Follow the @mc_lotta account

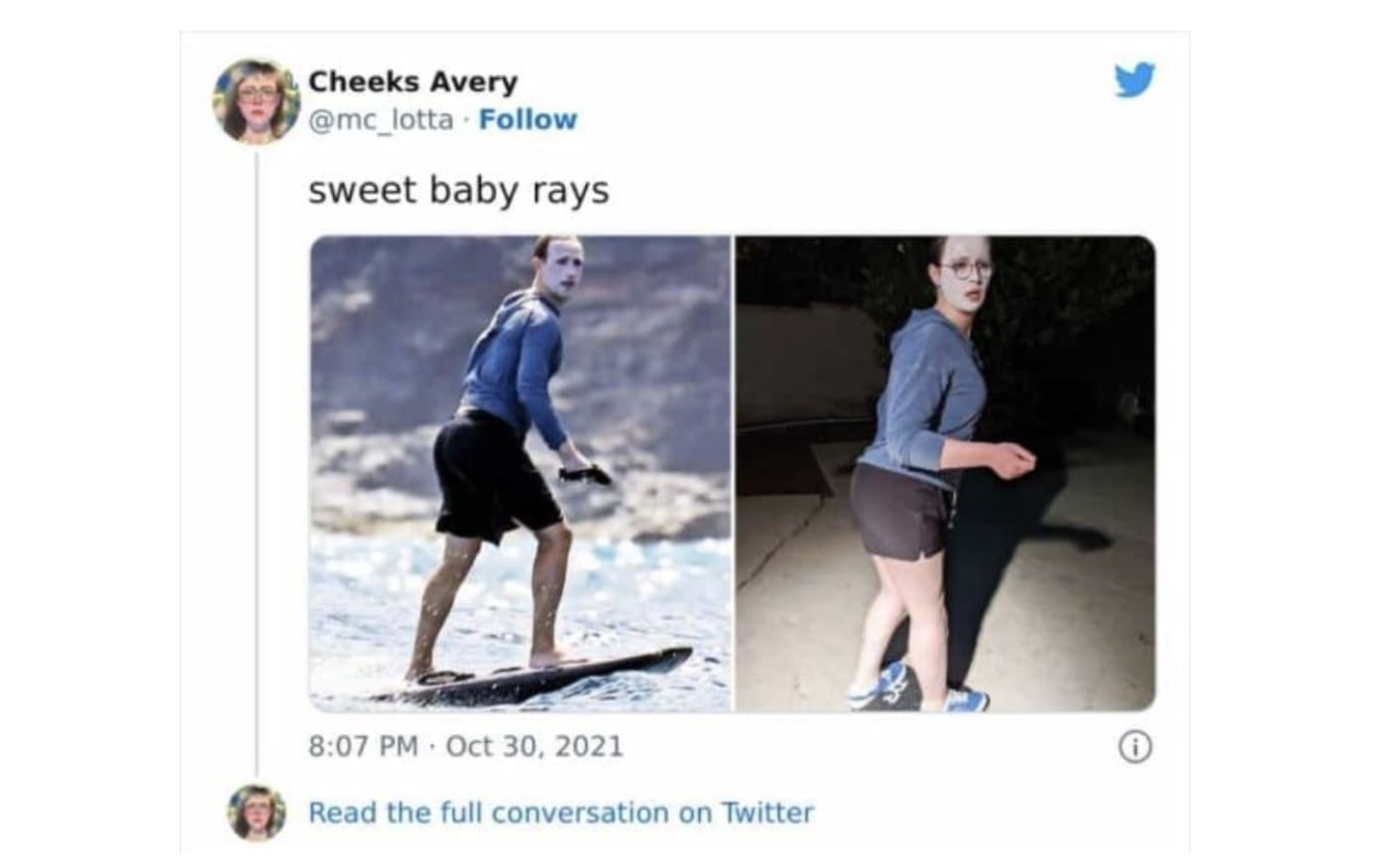click(527, 119)
